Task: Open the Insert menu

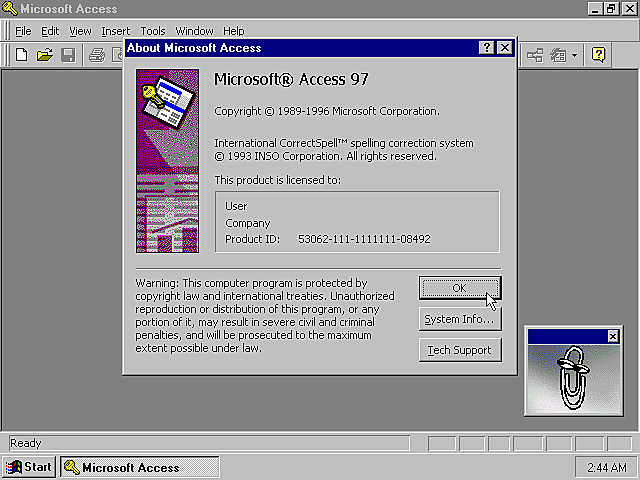Action: click(116, 31)
